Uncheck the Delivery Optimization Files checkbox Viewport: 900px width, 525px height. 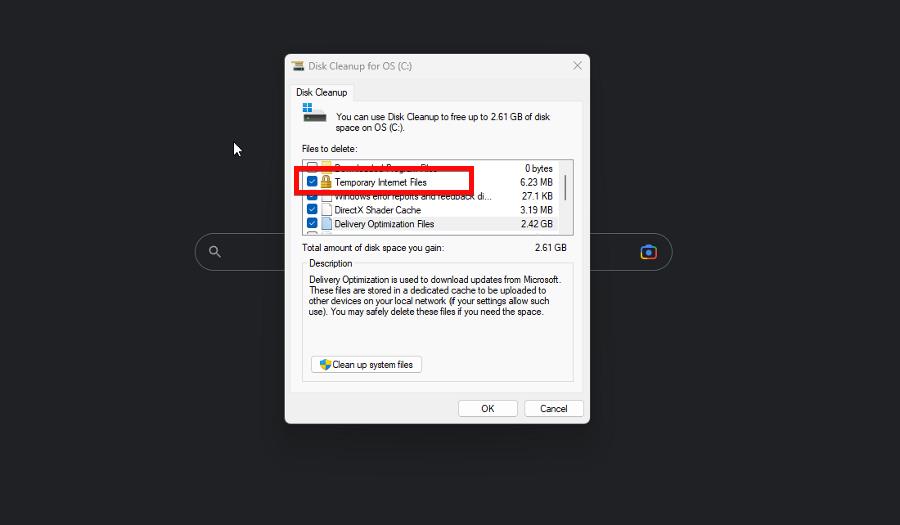click(312, 223)
